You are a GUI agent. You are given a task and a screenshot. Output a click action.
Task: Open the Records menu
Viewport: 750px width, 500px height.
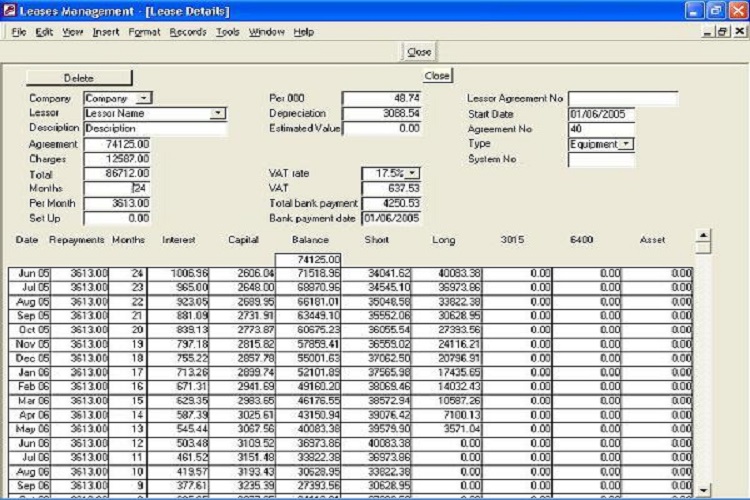[188, 32]
